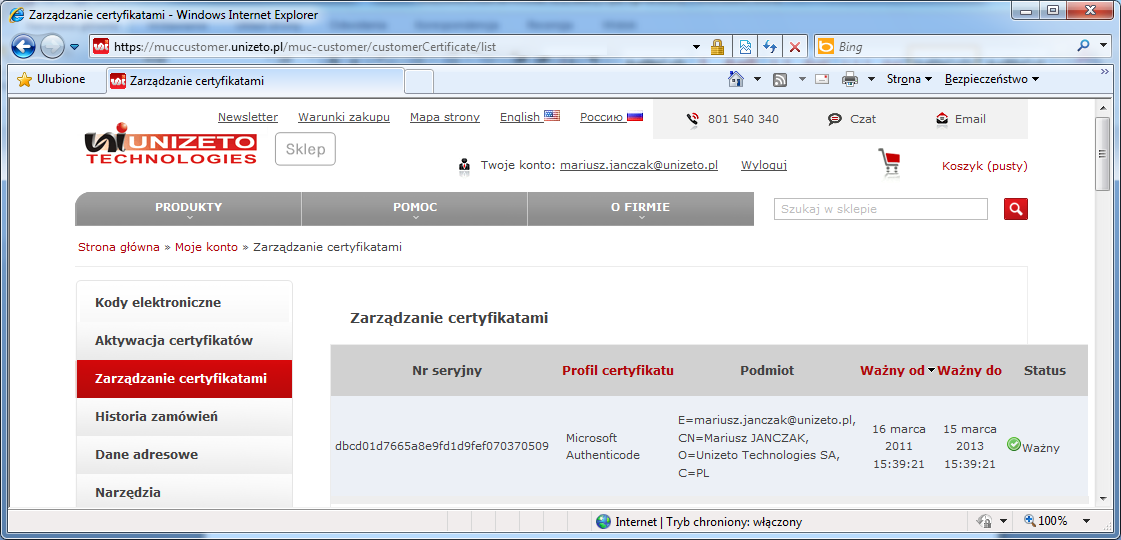The width and height of the screenshot is (1121, 540).
Task: Open the Czat chat bubble icon
Action: [x=834, y=119]
